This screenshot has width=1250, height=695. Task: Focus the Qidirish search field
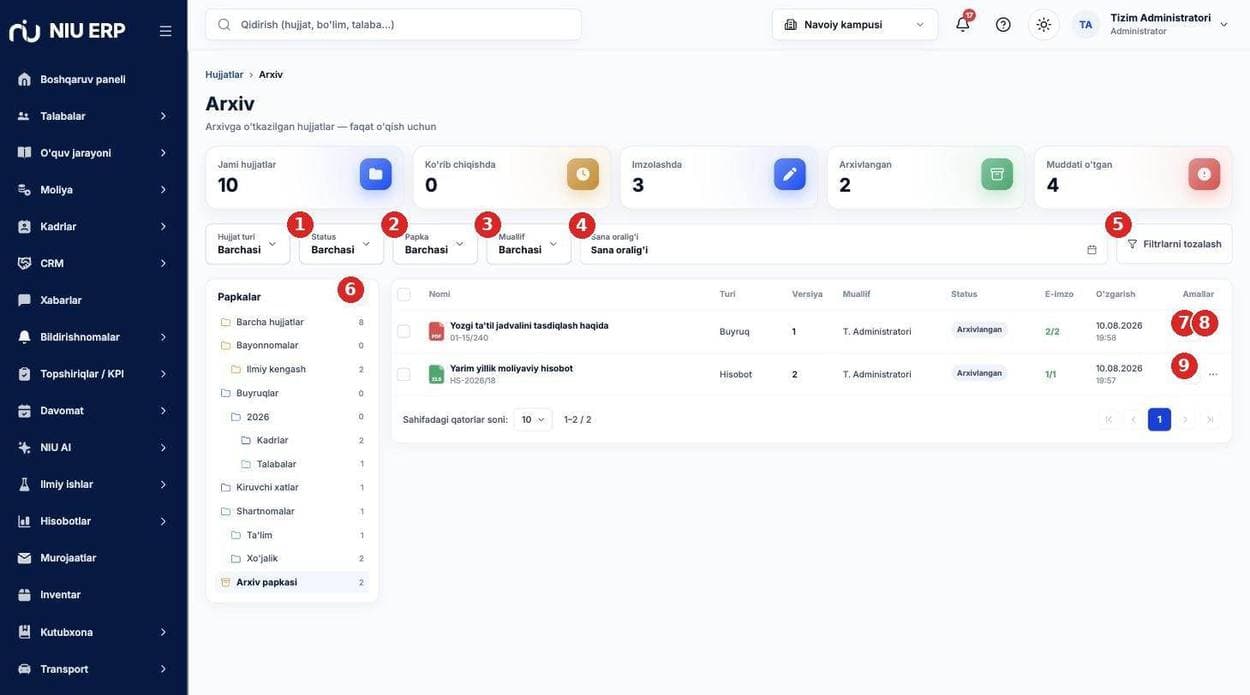click(x=393, y=24)
